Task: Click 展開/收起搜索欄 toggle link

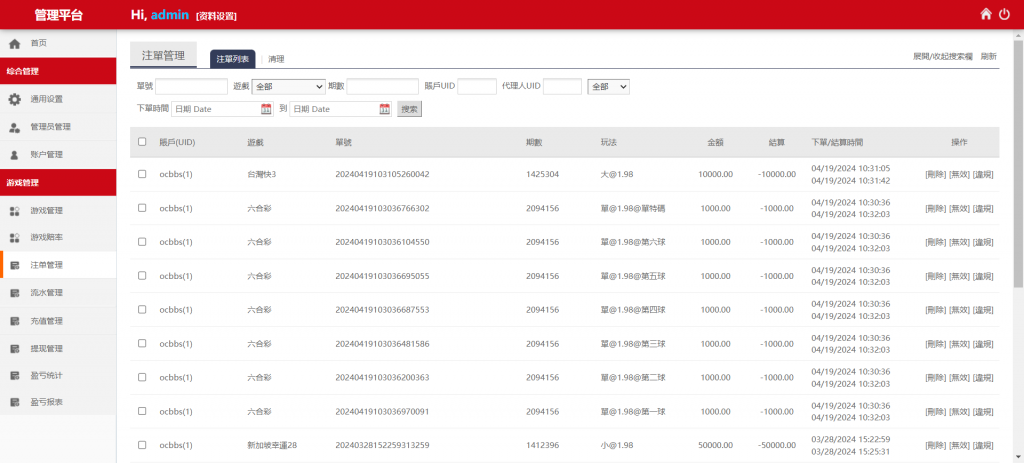Action: coord(943,56)
